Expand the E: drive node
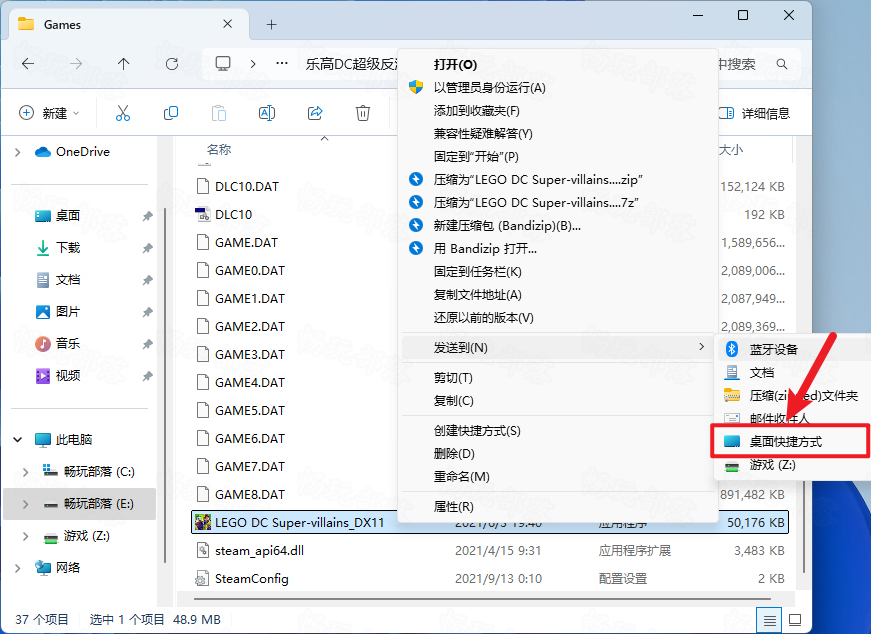871x634 pixels. point(26,504)
